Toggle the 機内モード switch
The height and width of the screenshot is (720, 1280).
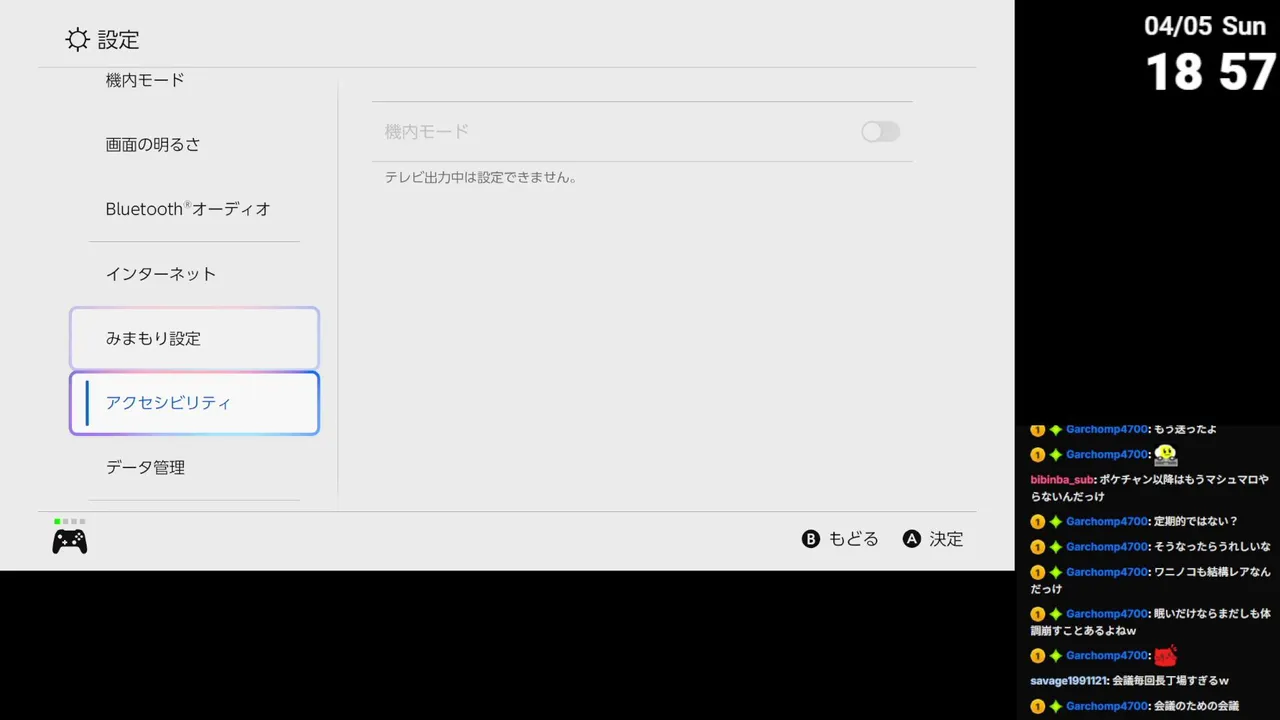click(881, 131)
